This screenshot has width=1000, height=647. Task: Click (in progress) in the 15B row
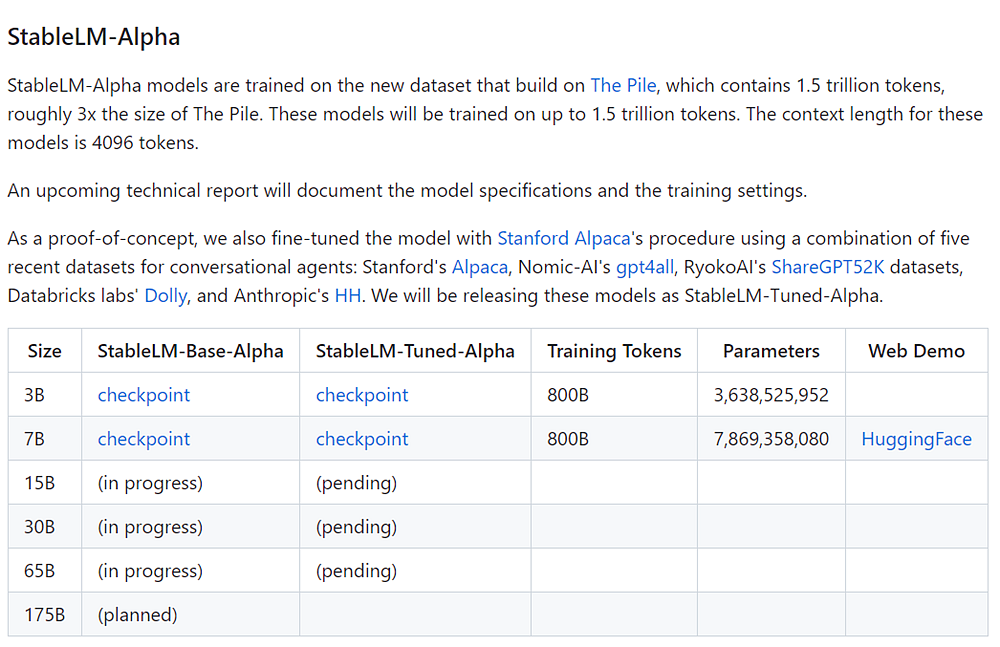[150, 483]
